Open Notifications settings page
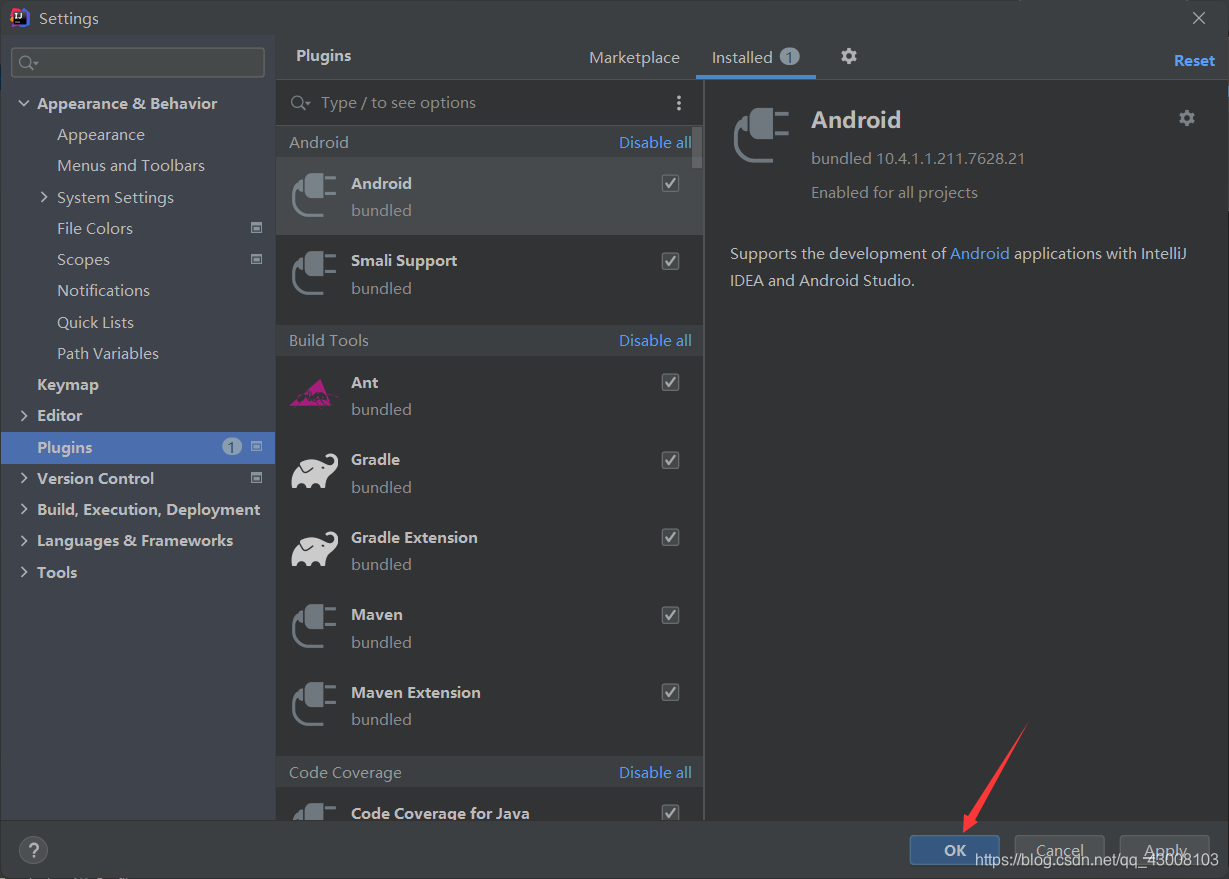1229x879 pixels. click(x=103, y=290)
